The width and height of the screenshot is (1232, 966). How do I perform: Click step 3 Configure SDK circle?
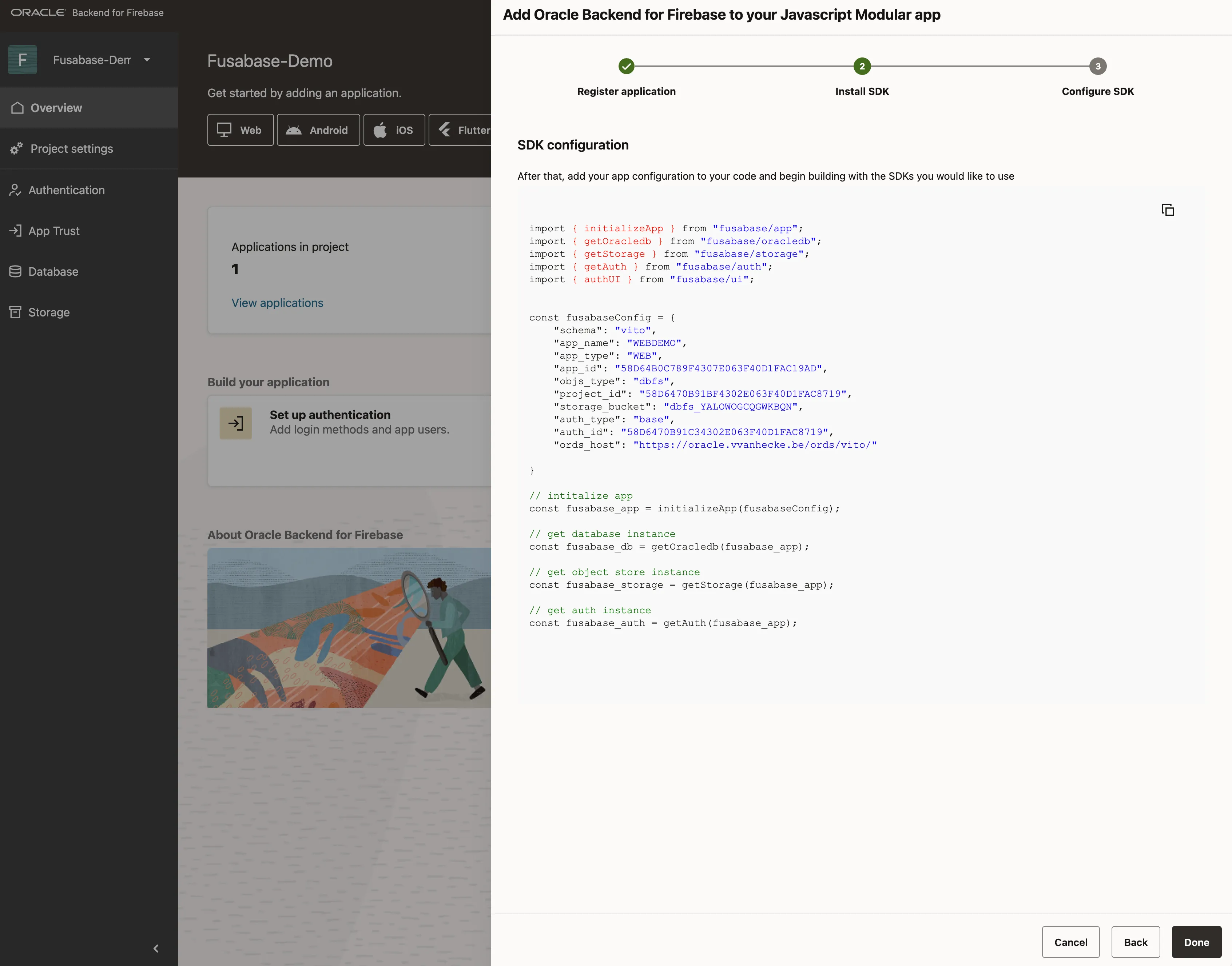(1098, 66)
